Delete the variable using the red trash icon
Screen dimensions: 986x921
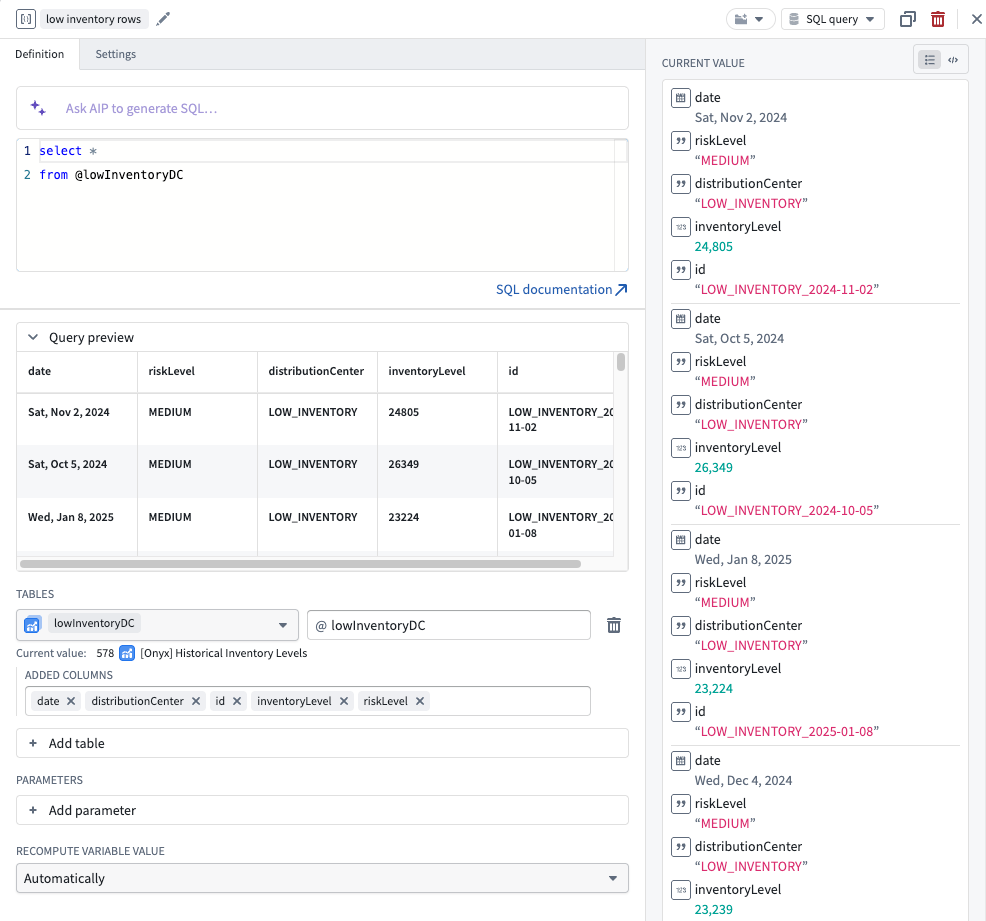938,19
